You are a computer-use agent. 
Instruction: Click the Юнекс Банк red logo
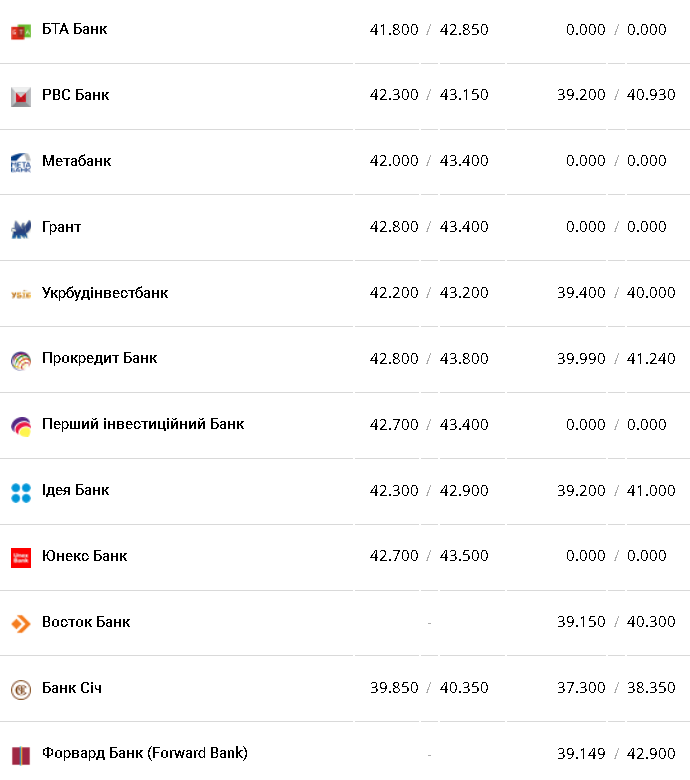(21, 557)
